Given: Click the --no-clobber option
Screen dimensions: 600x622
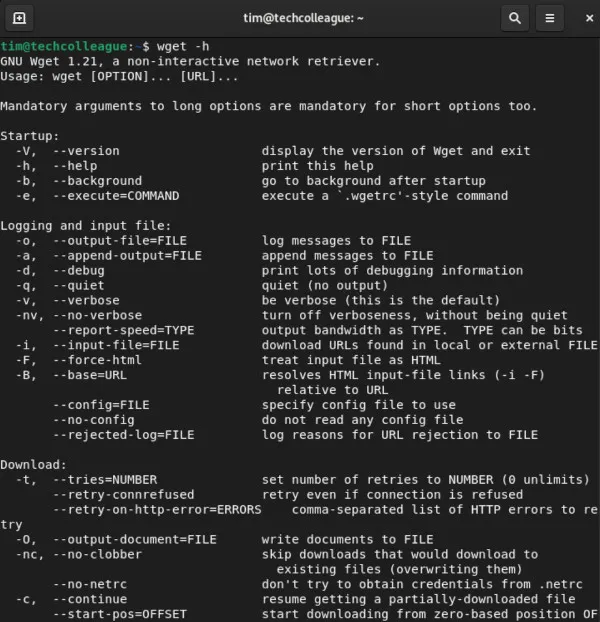Looking at the screenshot, I should click(x=98, y=555).
